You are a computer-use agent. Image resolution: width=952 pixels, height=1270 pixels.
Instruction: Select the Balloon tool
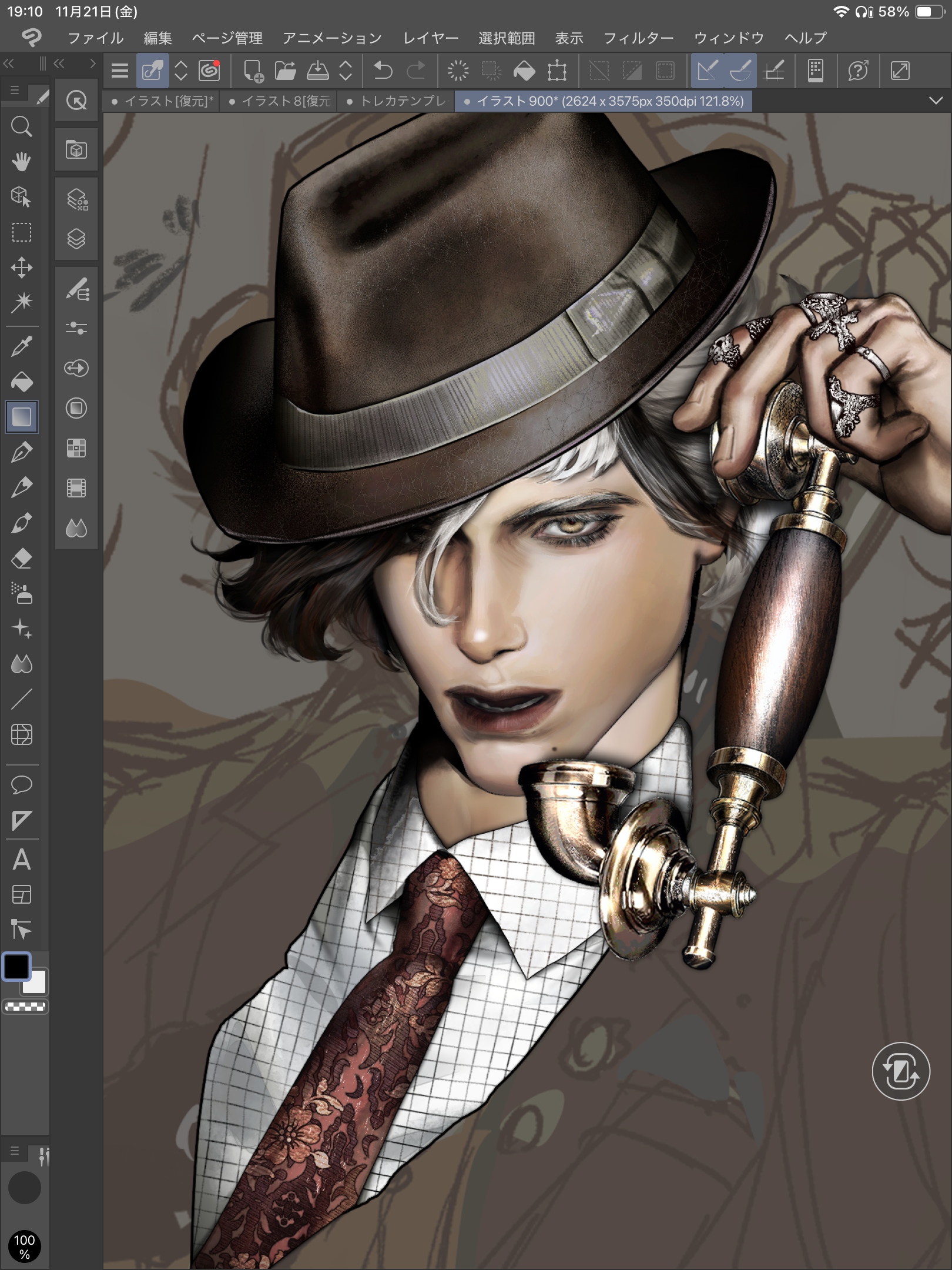click(x=22, y=784)
